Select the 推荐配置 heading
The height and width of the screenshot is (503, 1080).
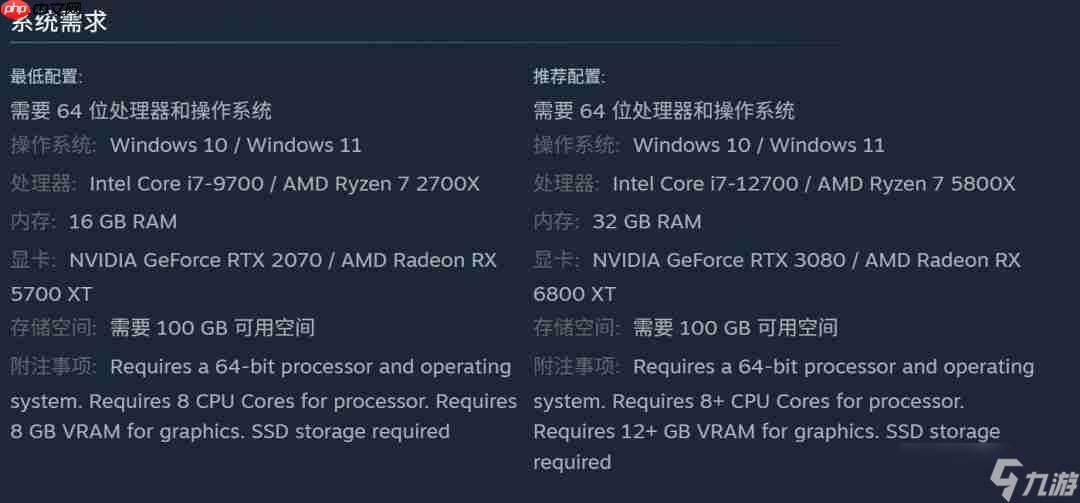click(570, 76)
